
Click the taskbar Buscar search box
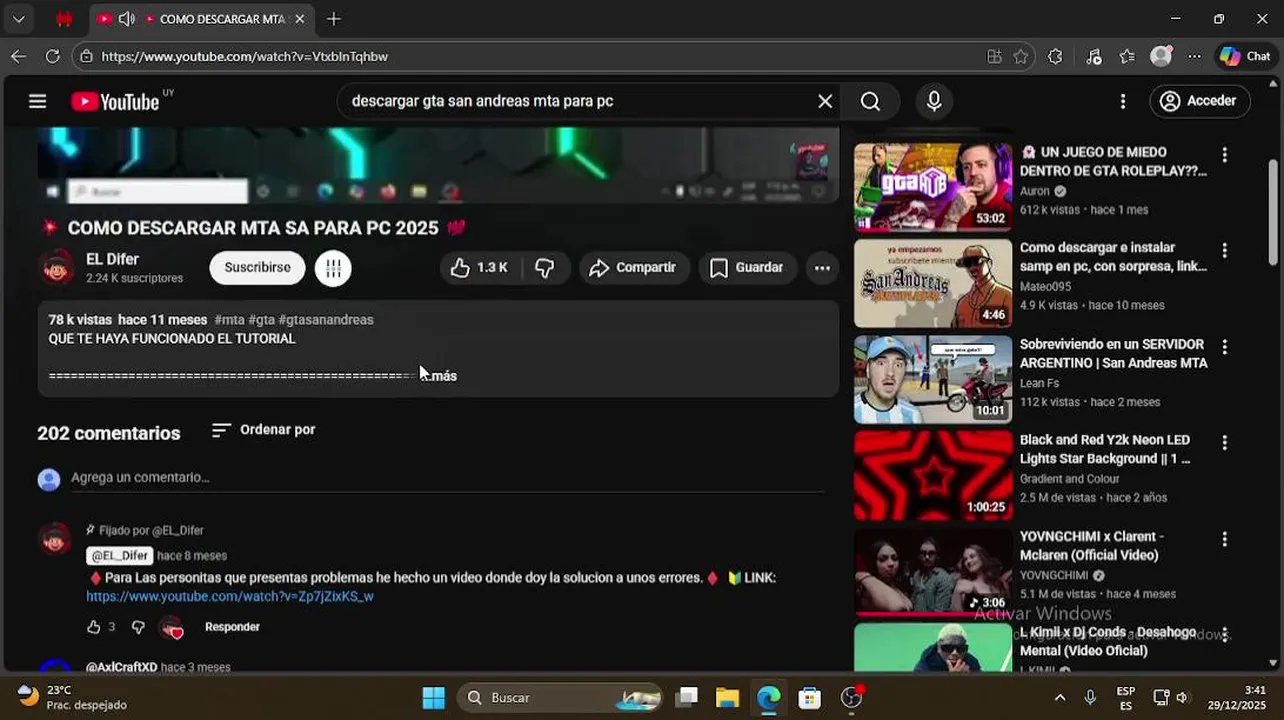562,697
